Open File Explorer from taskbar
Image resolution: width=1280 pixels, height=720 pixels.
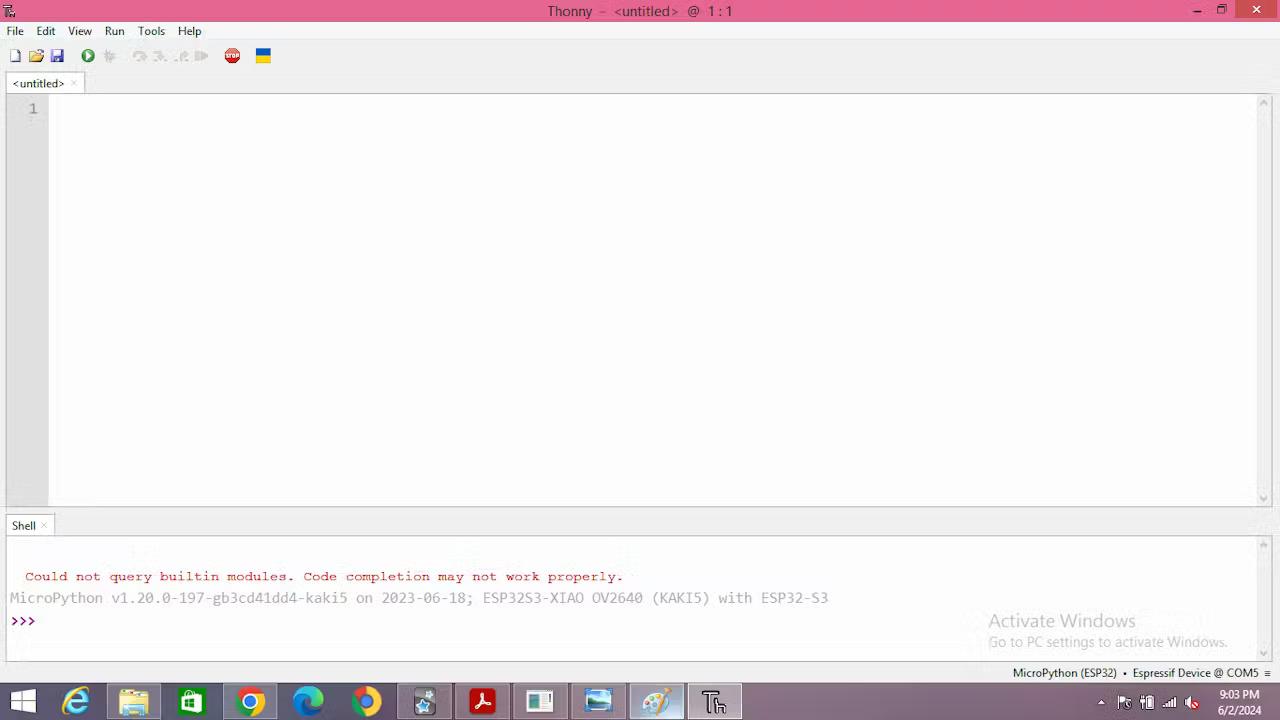134,702
